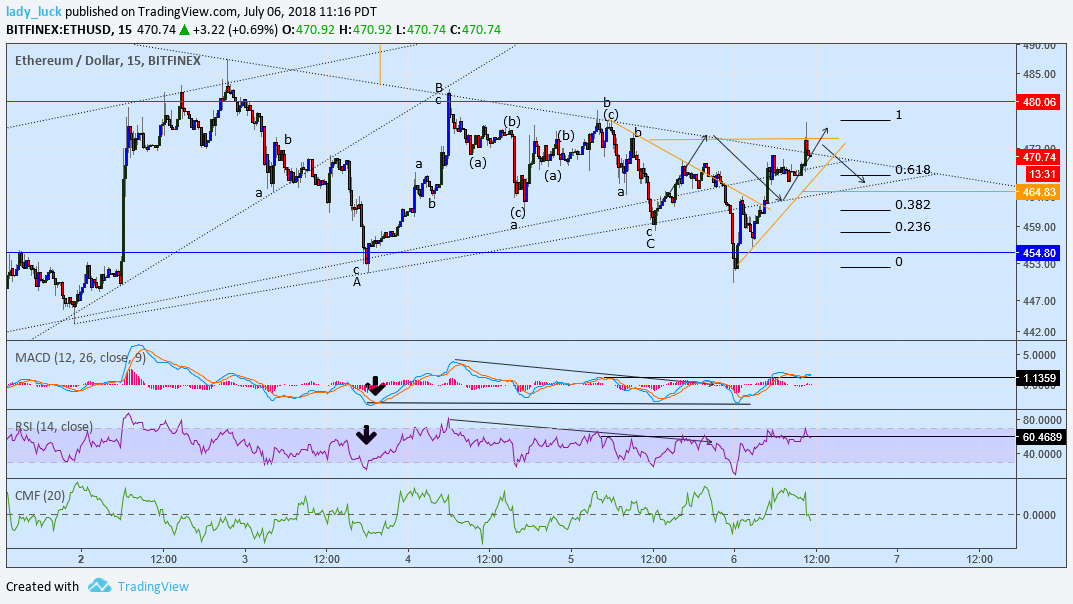1073x604 pixels.
Task: Click the 442.00 price axis label
Action: (x=1039, y=332)
